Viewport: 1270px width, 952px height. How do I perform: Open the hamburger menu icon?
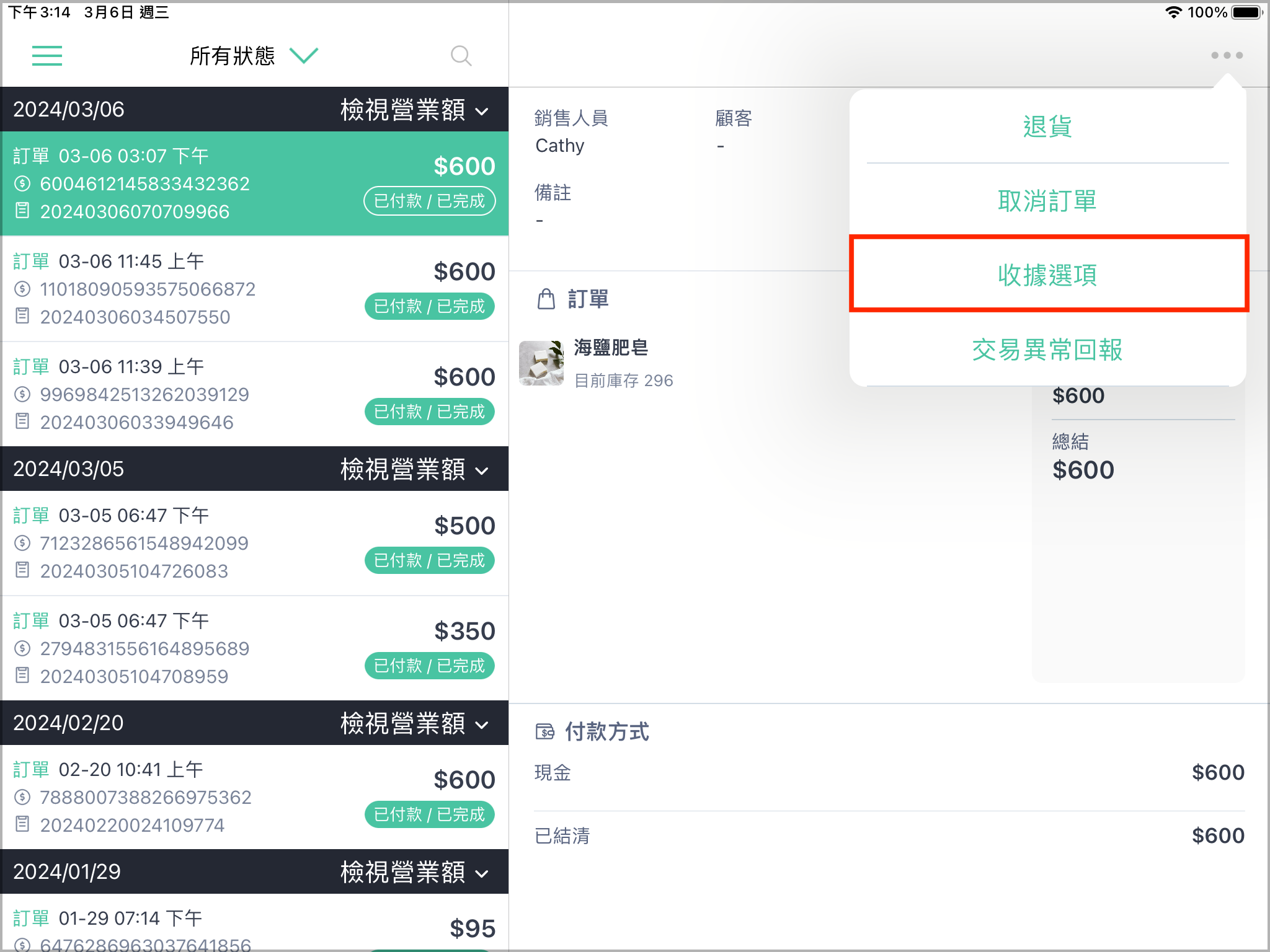click(x=47, y=56)
